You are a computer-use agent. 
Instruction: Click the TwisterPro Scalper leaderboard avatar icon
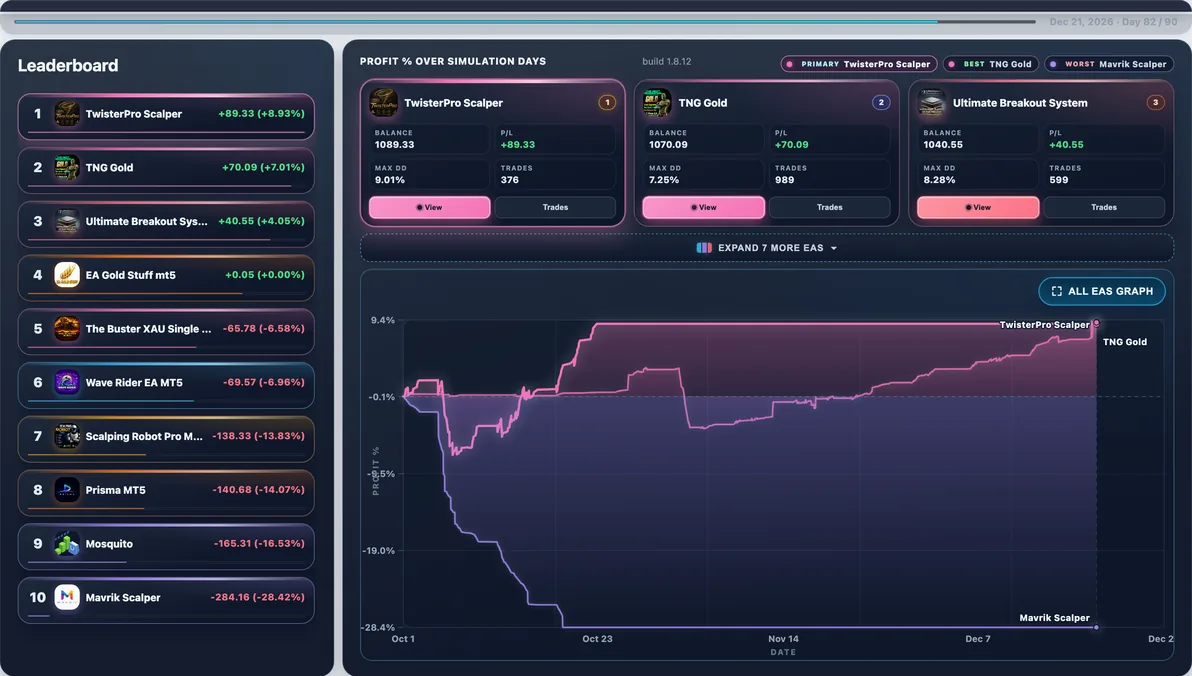(67, 114)
